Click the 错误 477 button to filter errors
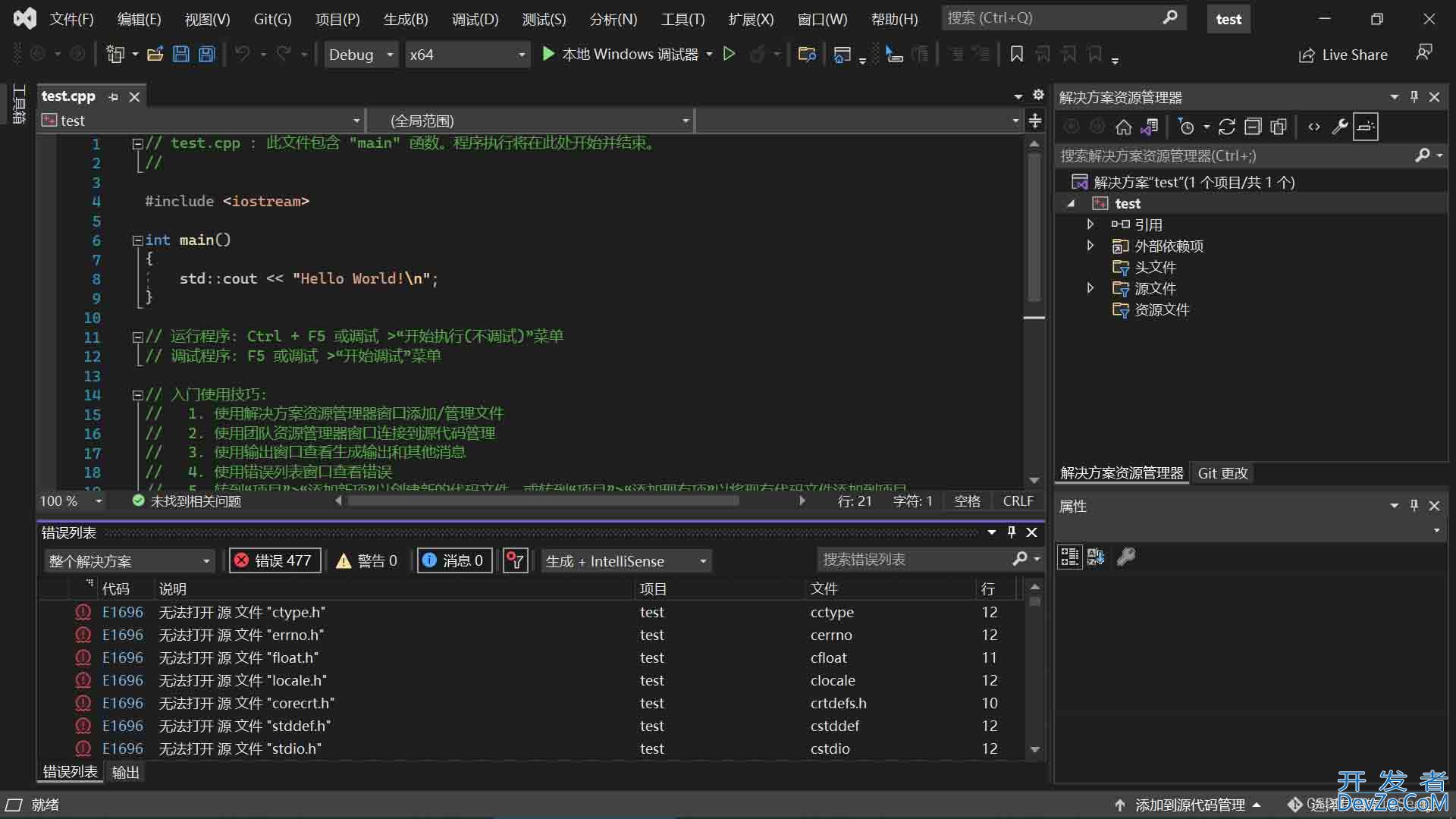Viewport: 1456px width, 819px height. pyautogui.click(x=274, y=560)
